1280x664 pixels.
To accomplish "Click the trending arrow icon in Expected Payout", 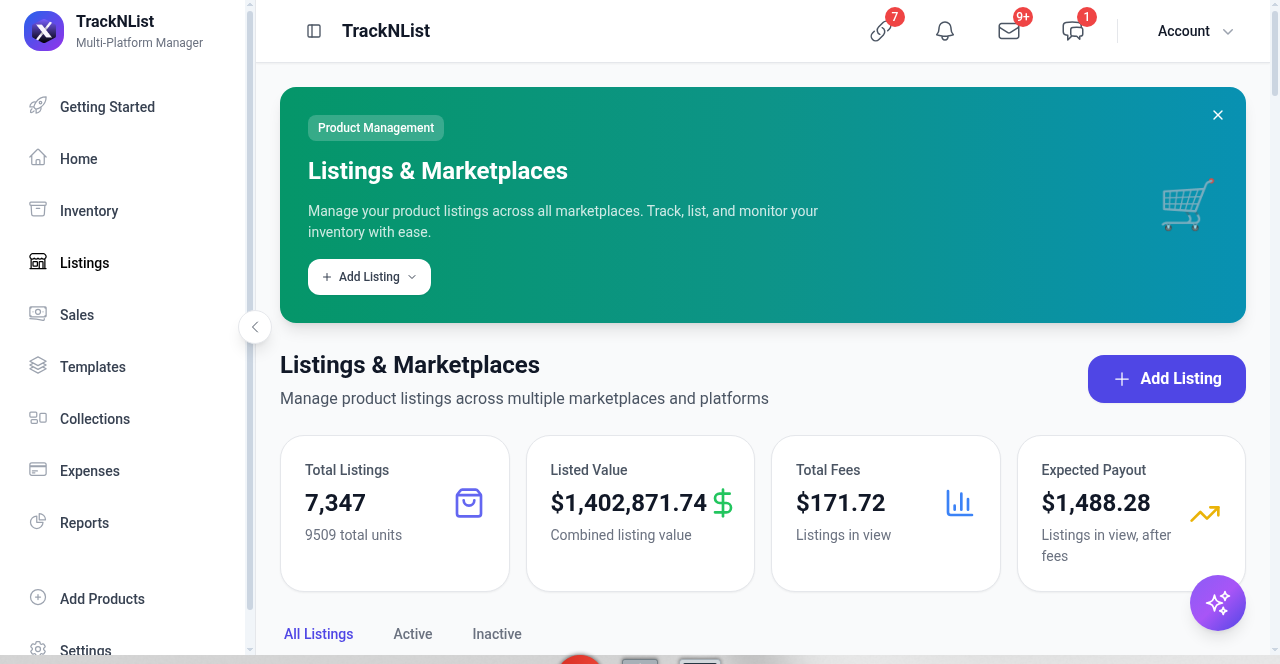I will click(x=1205, y=514).
